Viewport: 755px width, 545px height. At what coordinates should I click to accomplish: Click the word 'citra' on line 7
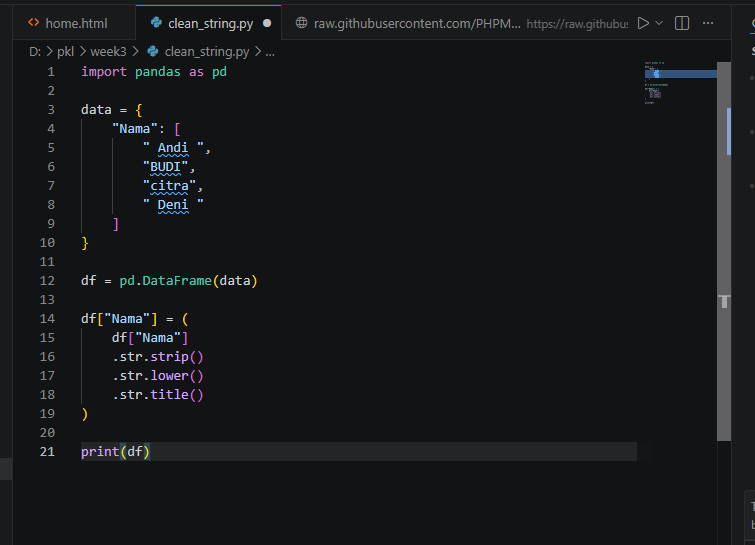tap(169, 185)
